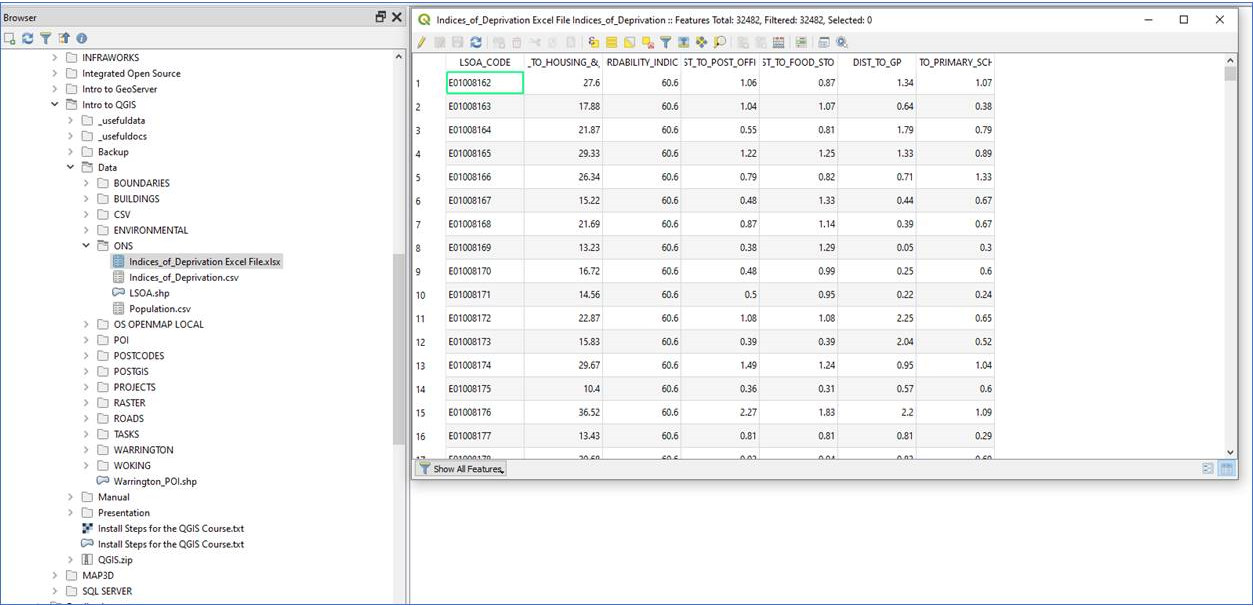Viewport: 1254px width, 607px height.
Task: Click the ST_TO_FOOD_STO column header
Action: pyautogui.click(x=799, y=62)
